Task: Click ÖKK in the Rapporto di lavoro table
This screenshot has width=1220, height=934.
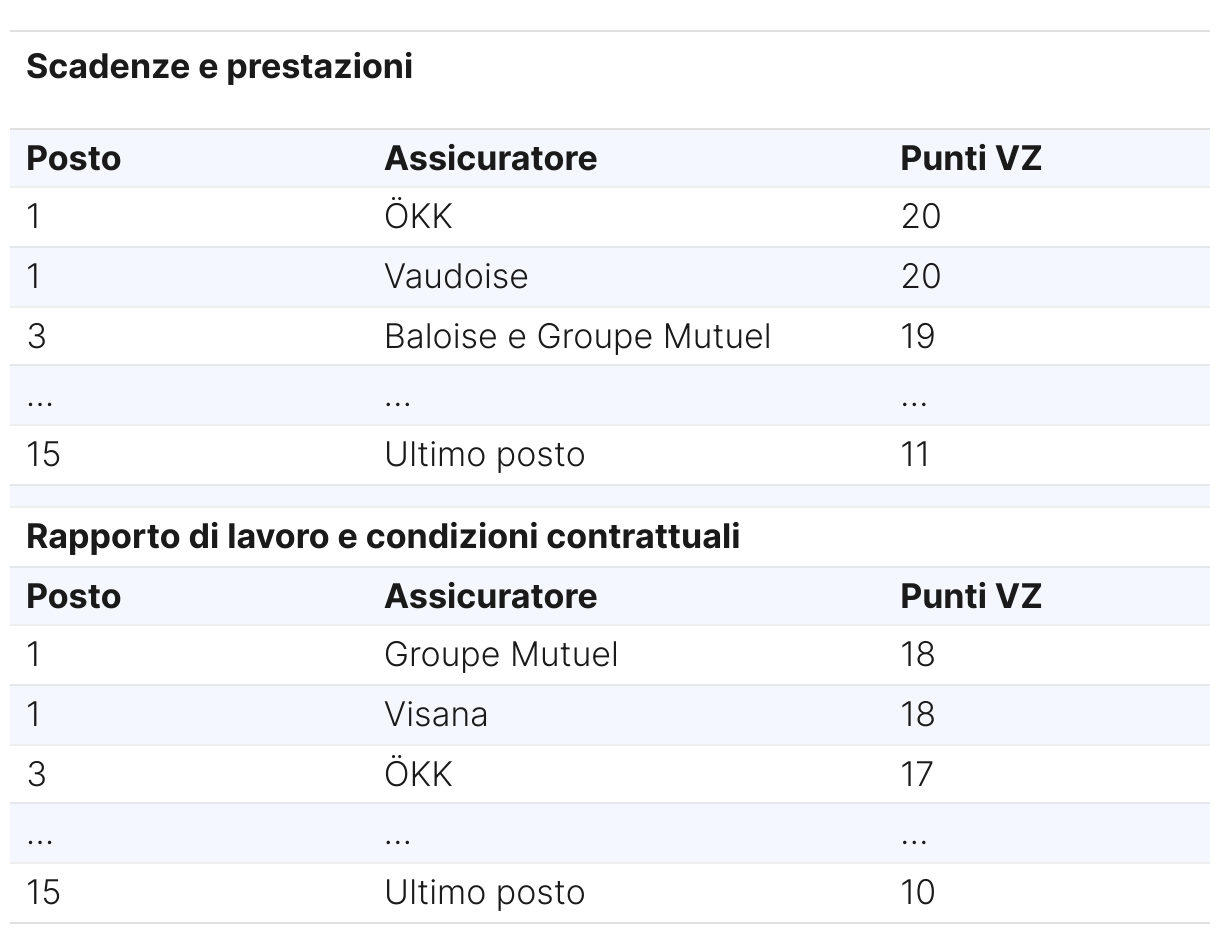Action: tap(418, 774)
